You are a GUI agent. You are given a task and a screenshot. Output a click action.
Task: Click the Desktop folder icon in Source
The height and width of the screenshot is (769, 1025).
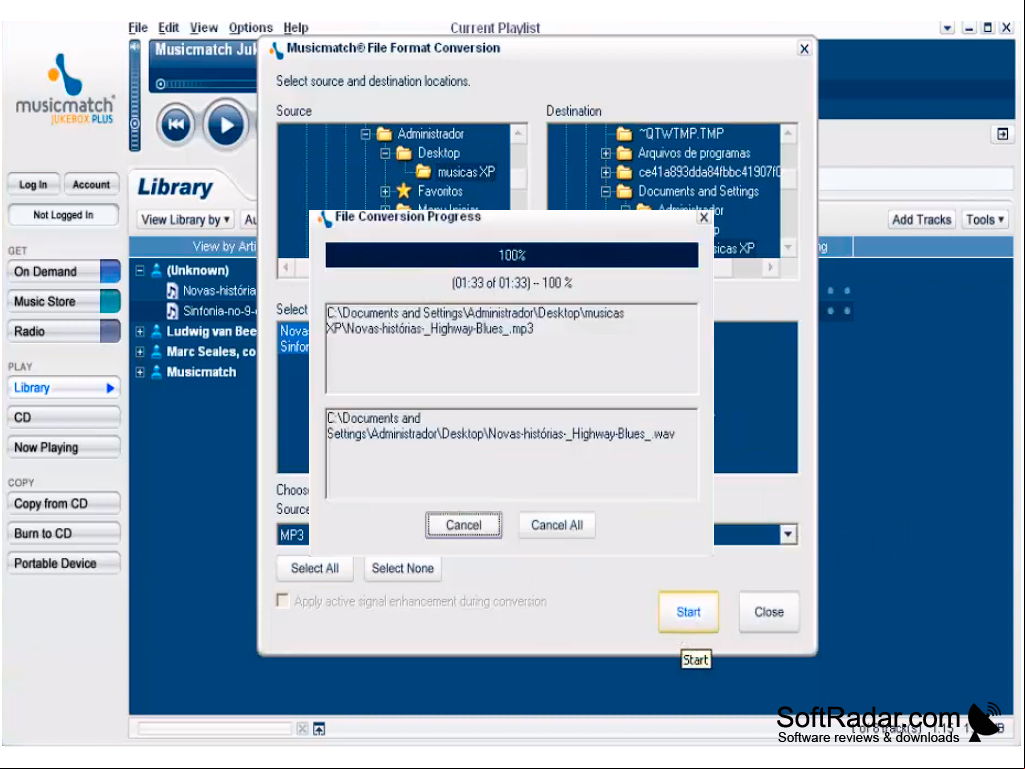click(404, 153)
